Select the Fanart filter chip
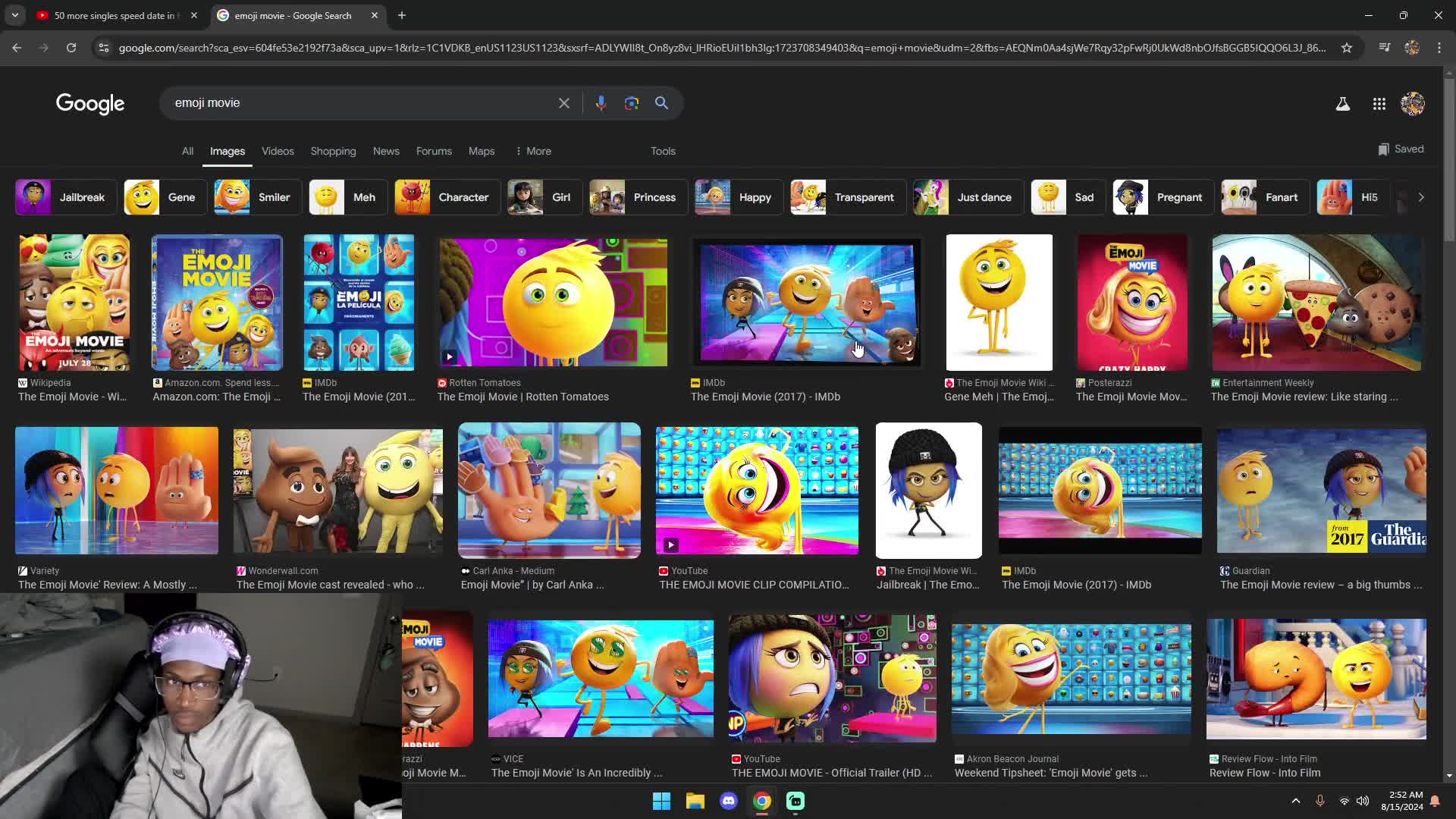This screenshot has height=819, width=1456. click(x=1265, y=197)
